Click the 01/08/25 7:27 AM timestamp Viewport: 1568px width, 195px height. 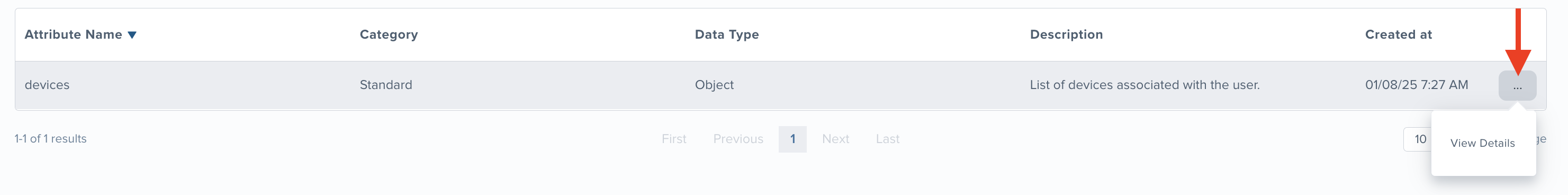pyautogui.click(x=1416, y=85)
